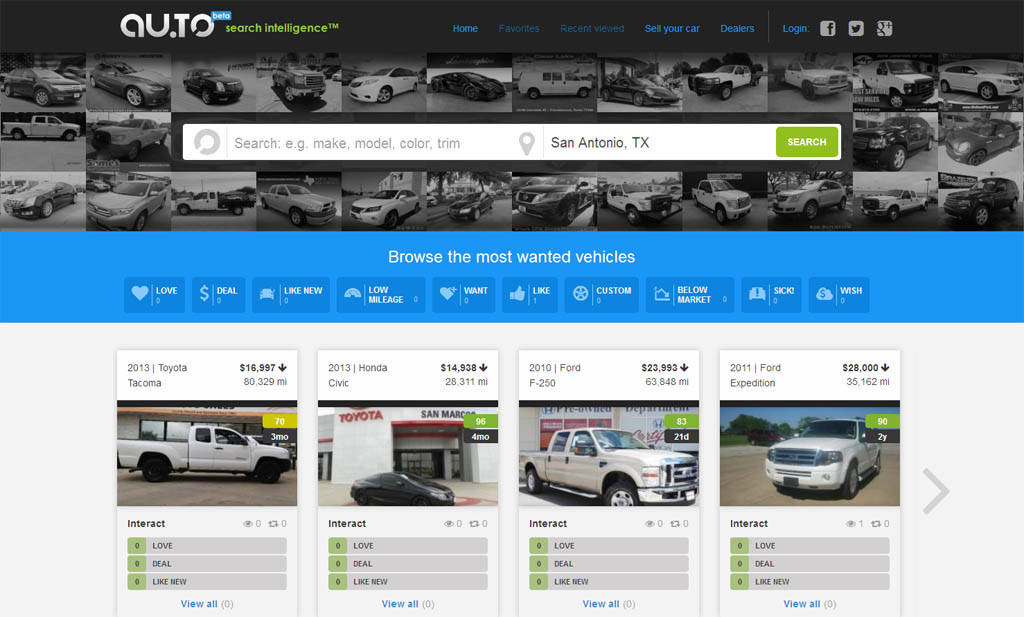Click views eye icon on Honda Civic card
Screen dimensions: 1024x617
click(x=449, y=524)
